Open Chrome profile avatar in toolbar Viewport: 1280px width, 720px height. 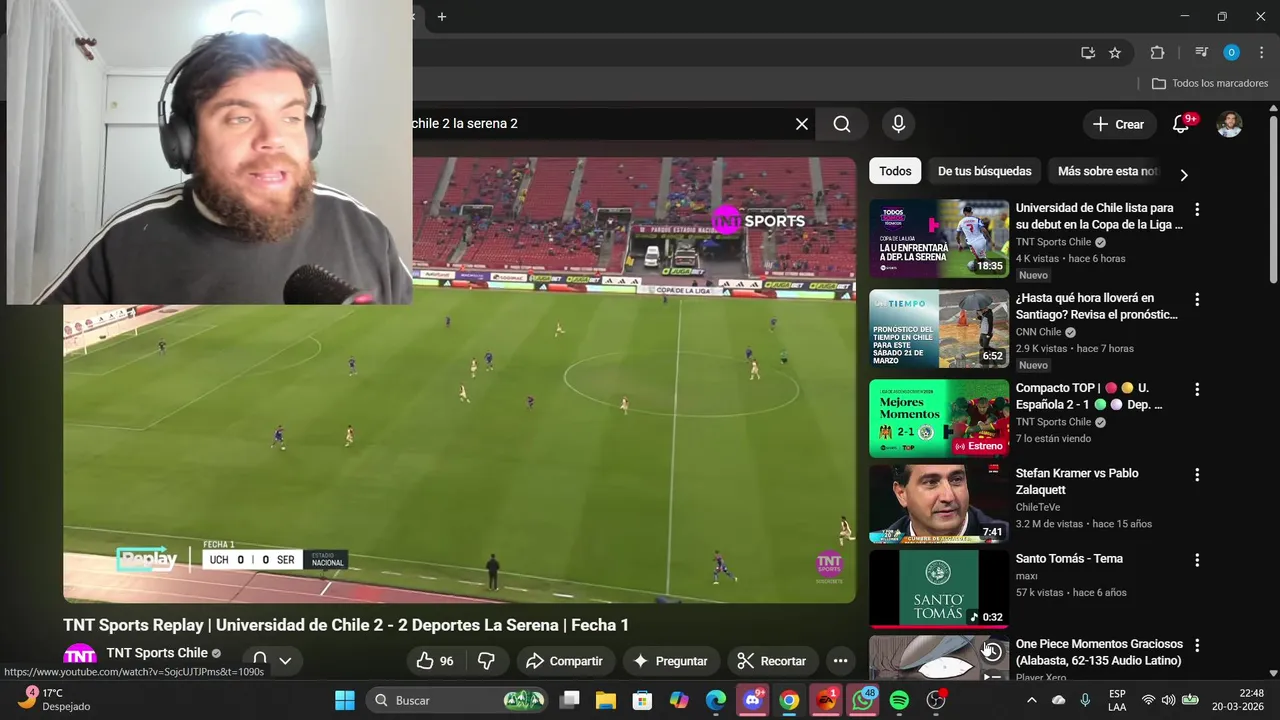pyautogui.click(x=1232, y=53)
